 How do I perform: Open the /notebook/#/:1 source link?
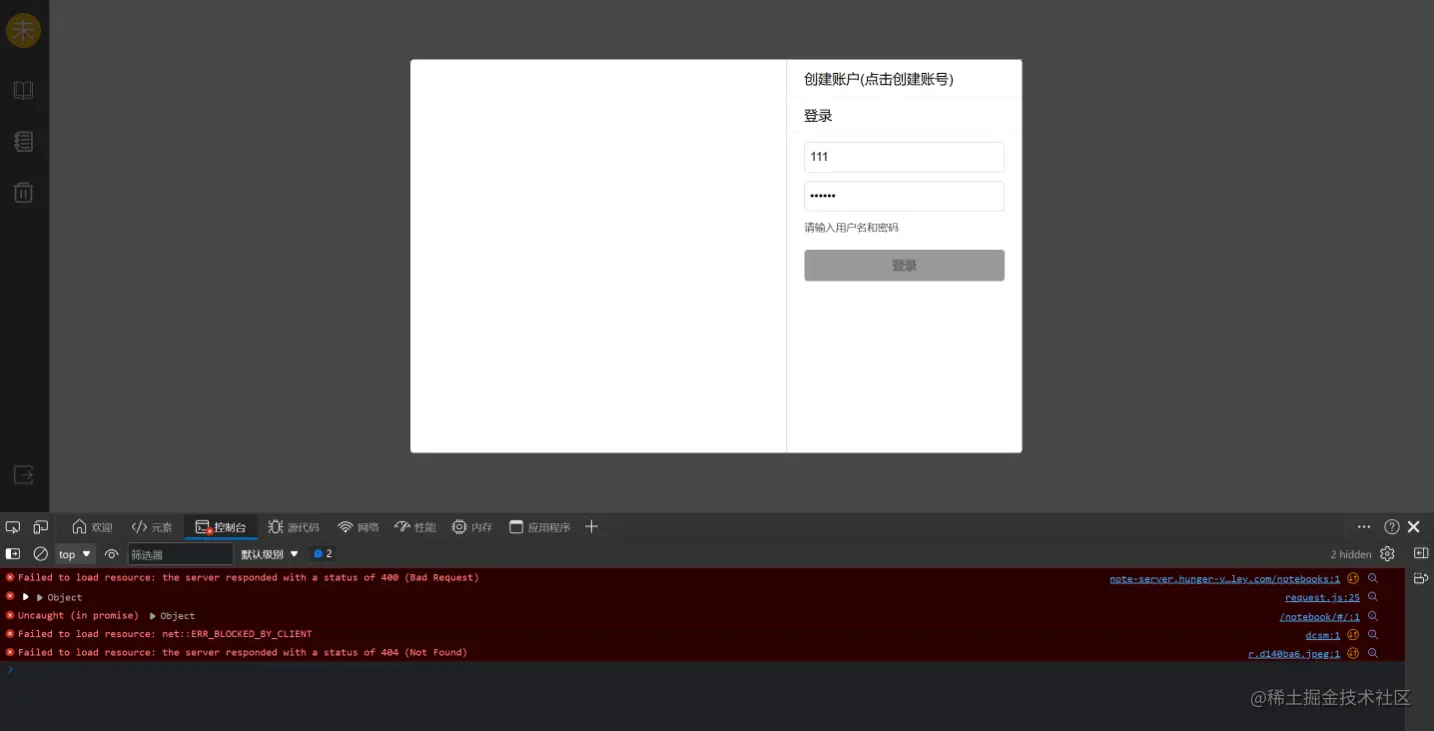click(1319, 617)
